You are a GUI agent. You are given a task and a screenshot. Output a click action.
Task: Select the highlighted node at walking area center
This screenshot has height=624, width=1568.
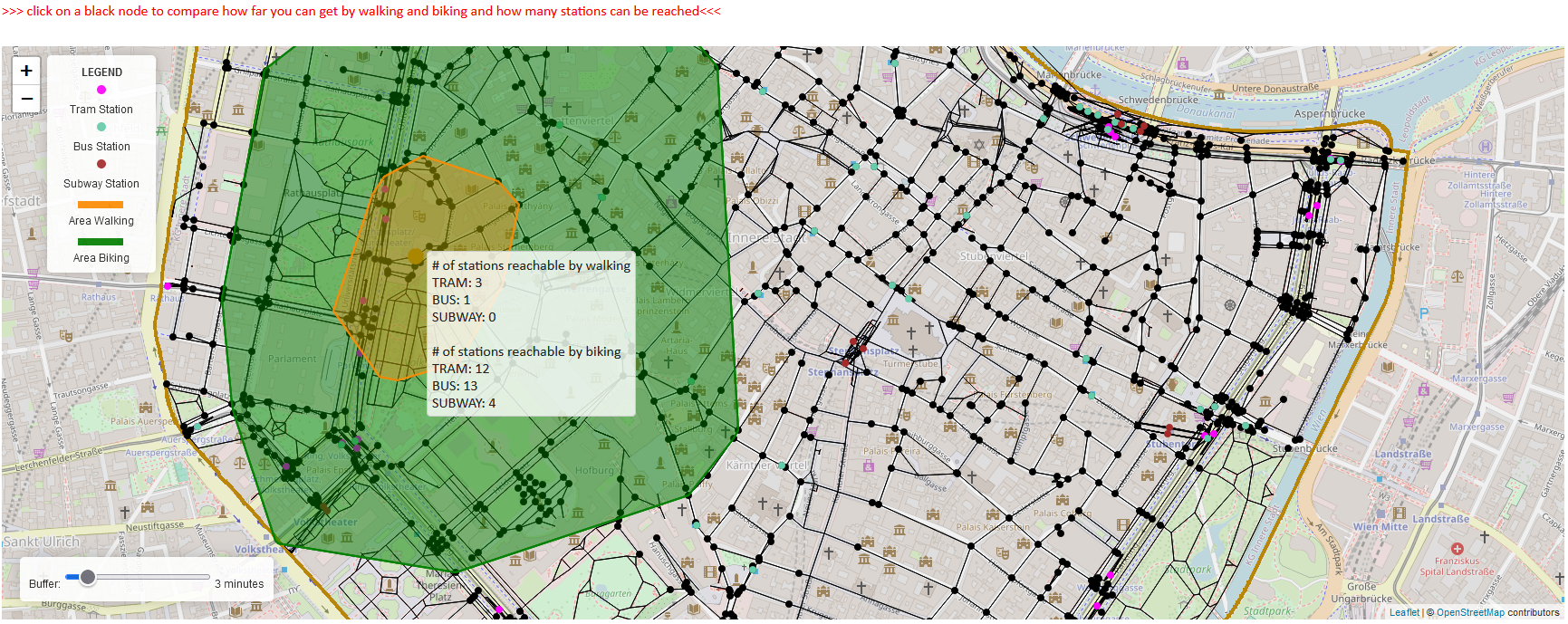pos(416,256)
